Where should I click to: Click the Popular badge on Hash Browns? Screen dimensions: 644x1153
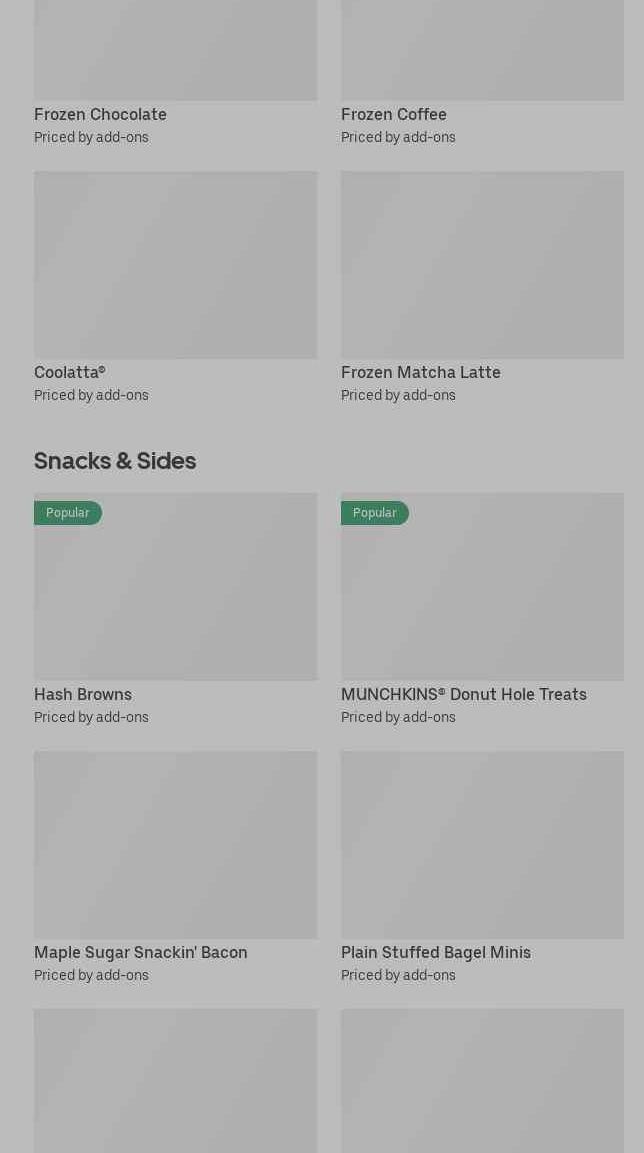[x=68, y=513]
